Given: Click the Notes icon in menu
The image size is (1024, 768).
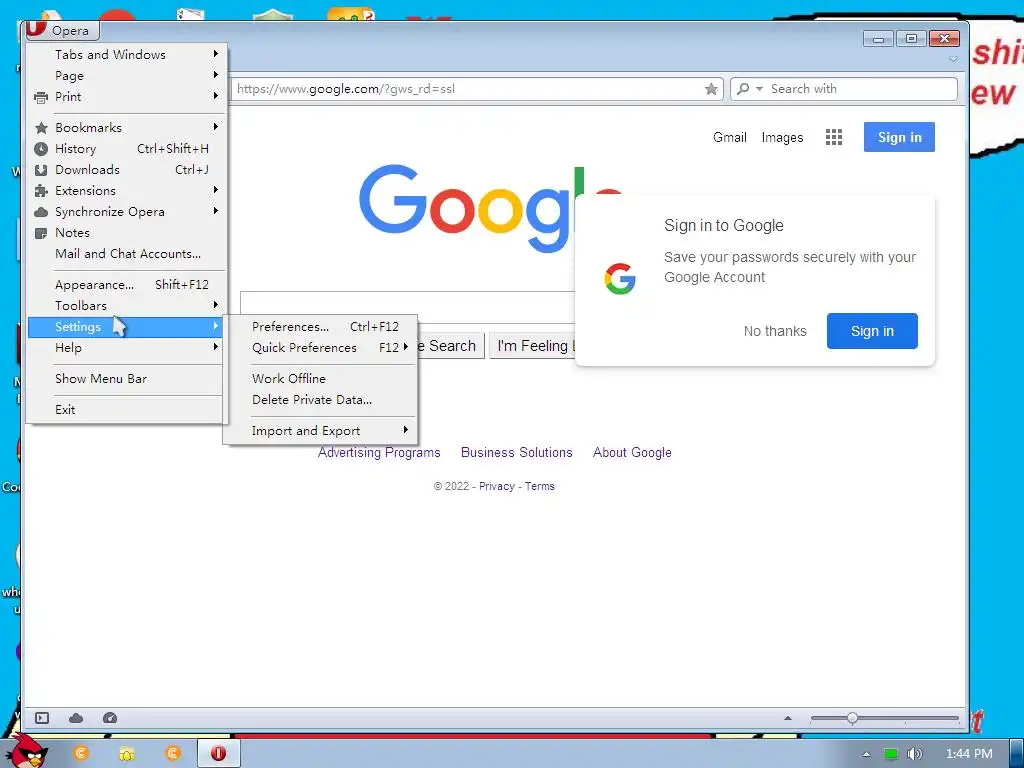Looking at the screenshot, I should (x=41, y=233).
